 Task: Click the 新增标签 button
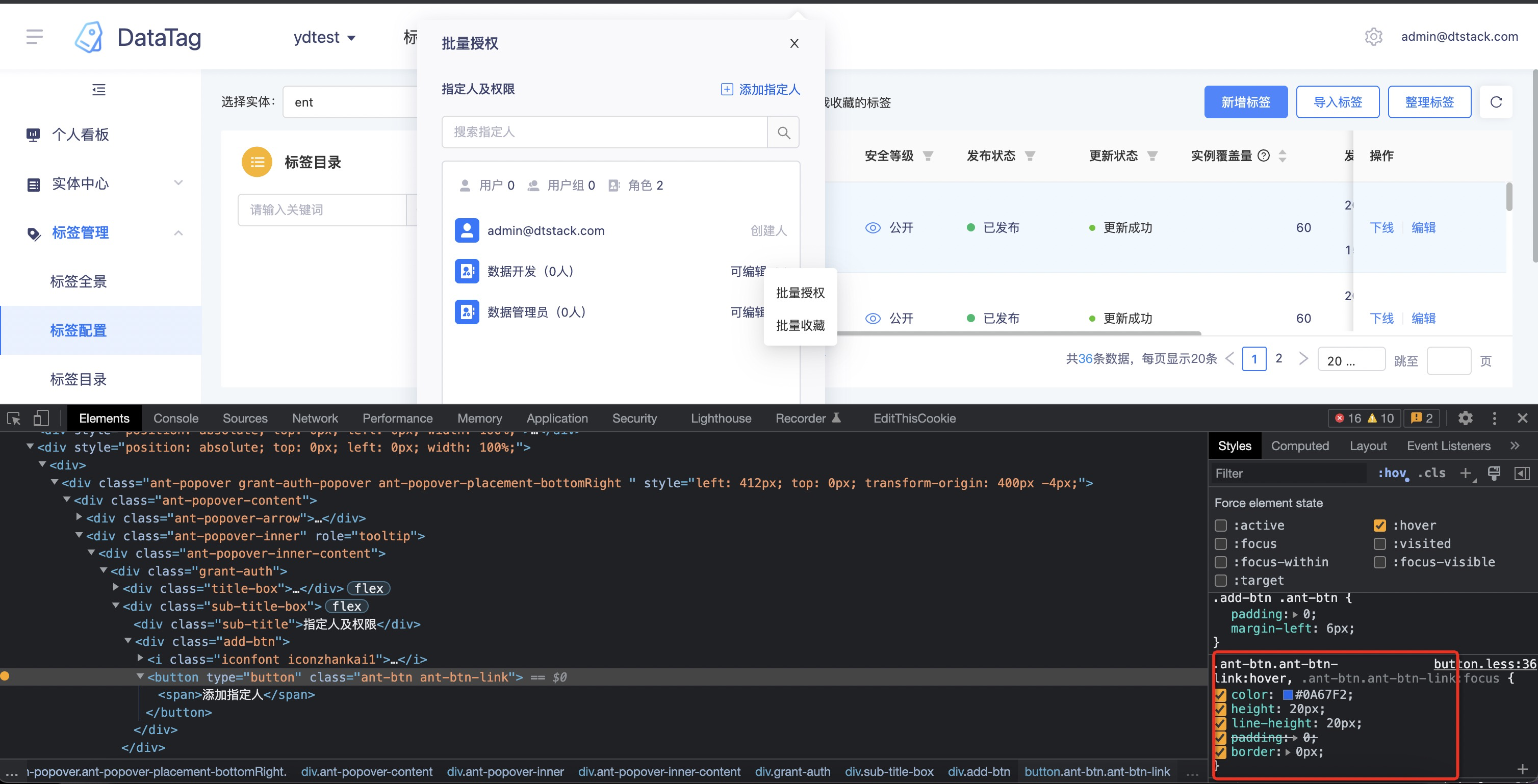pos(1245,102)
